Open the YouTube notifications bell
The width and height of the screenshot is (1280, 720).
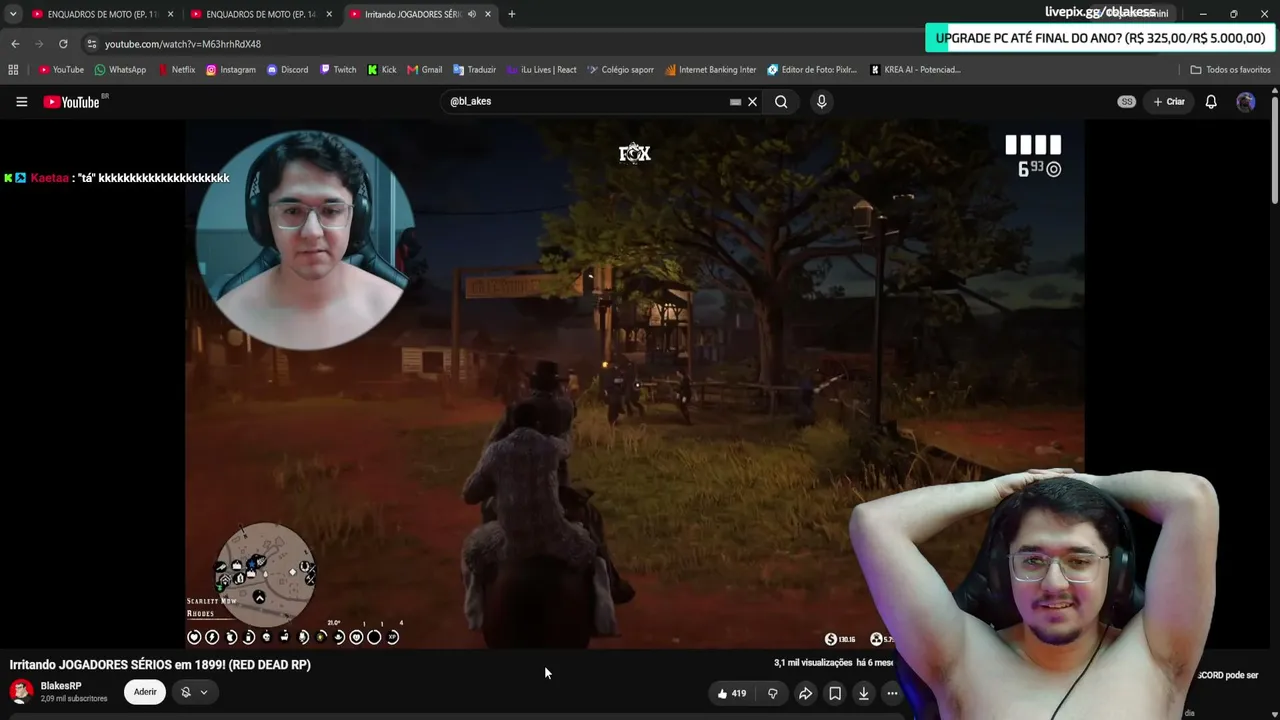1211,101
